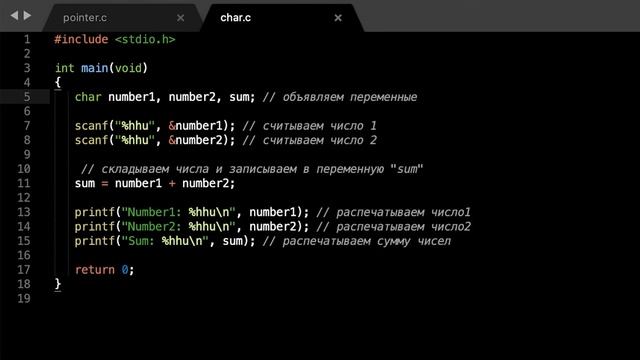Image resolution: width=640 pixels, height=360 pixels.
Task: Click the 'char' type keyword
Action: [88, 97]
